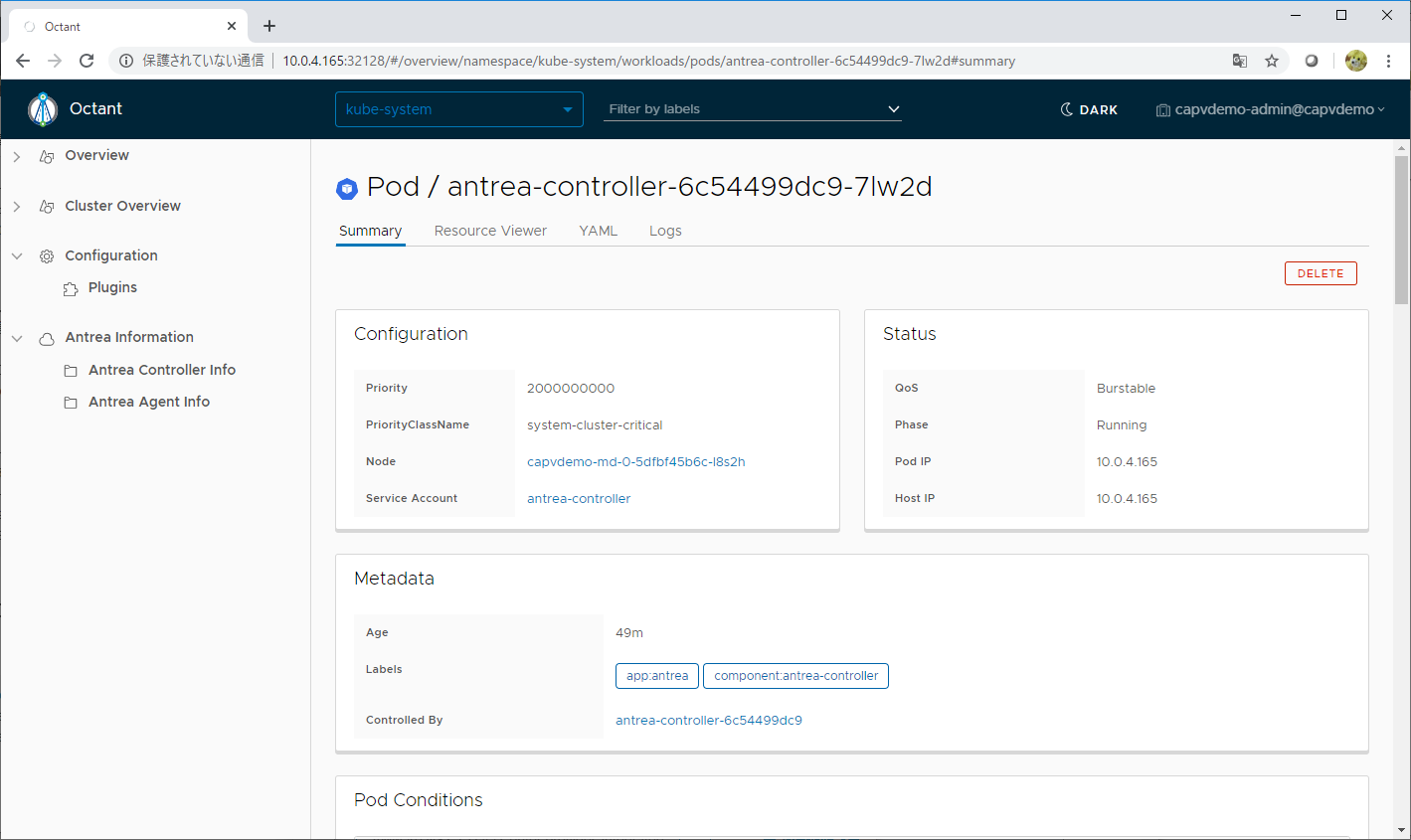This screenshot has height=840, width=1411.
Task: Click the Pod Conditions heading
Action: [419, 800]
